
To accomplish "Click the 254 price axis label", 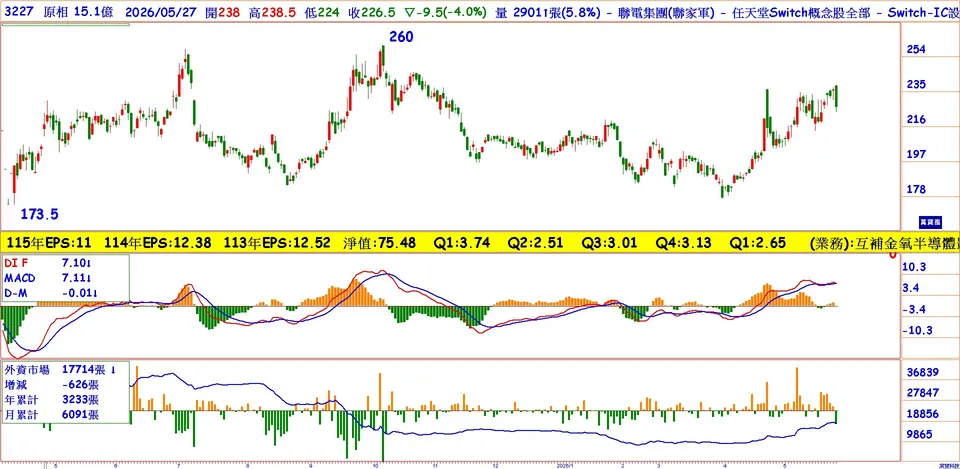I will [x=916, y=50].
